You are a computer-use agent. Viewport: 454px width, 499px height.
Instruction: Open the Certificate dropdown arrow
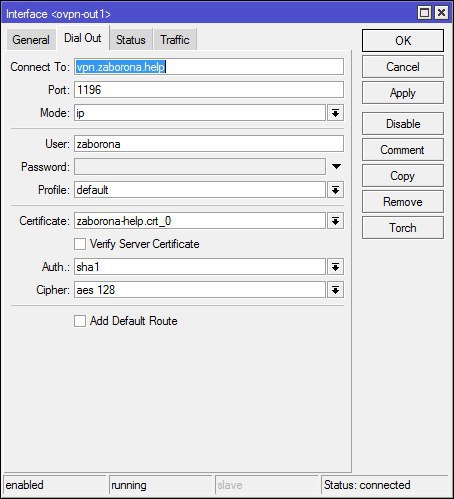coord(335,221)
